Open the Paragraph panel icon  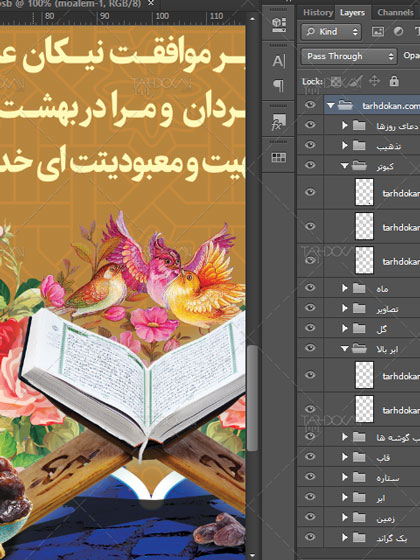click(x=279, y=86)
